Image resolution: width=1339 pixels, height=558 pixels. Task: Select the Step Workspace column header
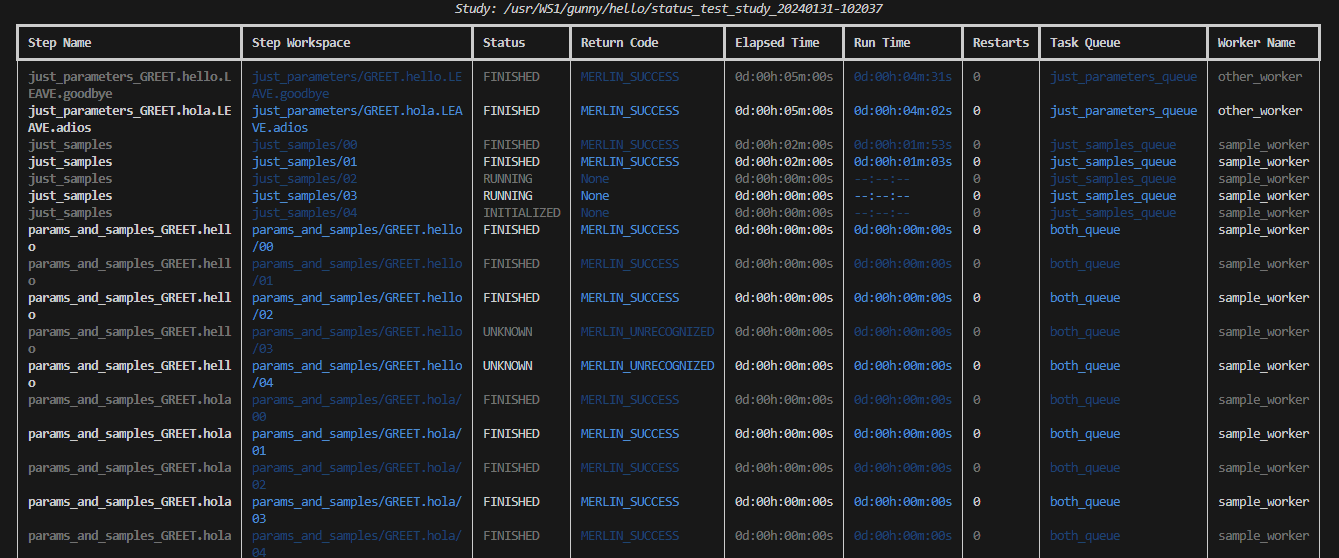click(x=301, y=43)
